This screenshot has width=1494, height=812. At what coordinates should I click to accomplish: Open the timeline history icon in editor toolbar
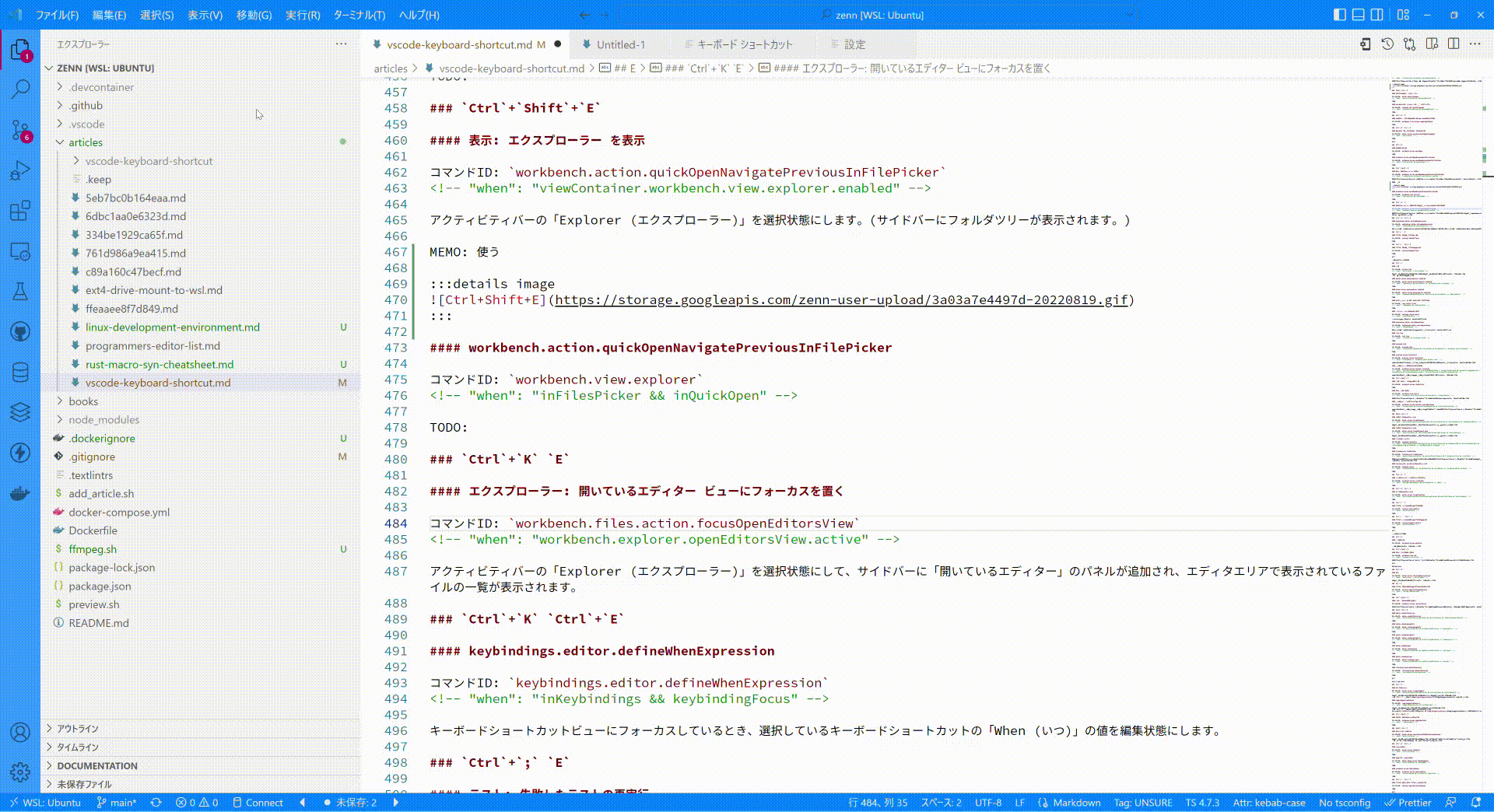coord(1387,44)
